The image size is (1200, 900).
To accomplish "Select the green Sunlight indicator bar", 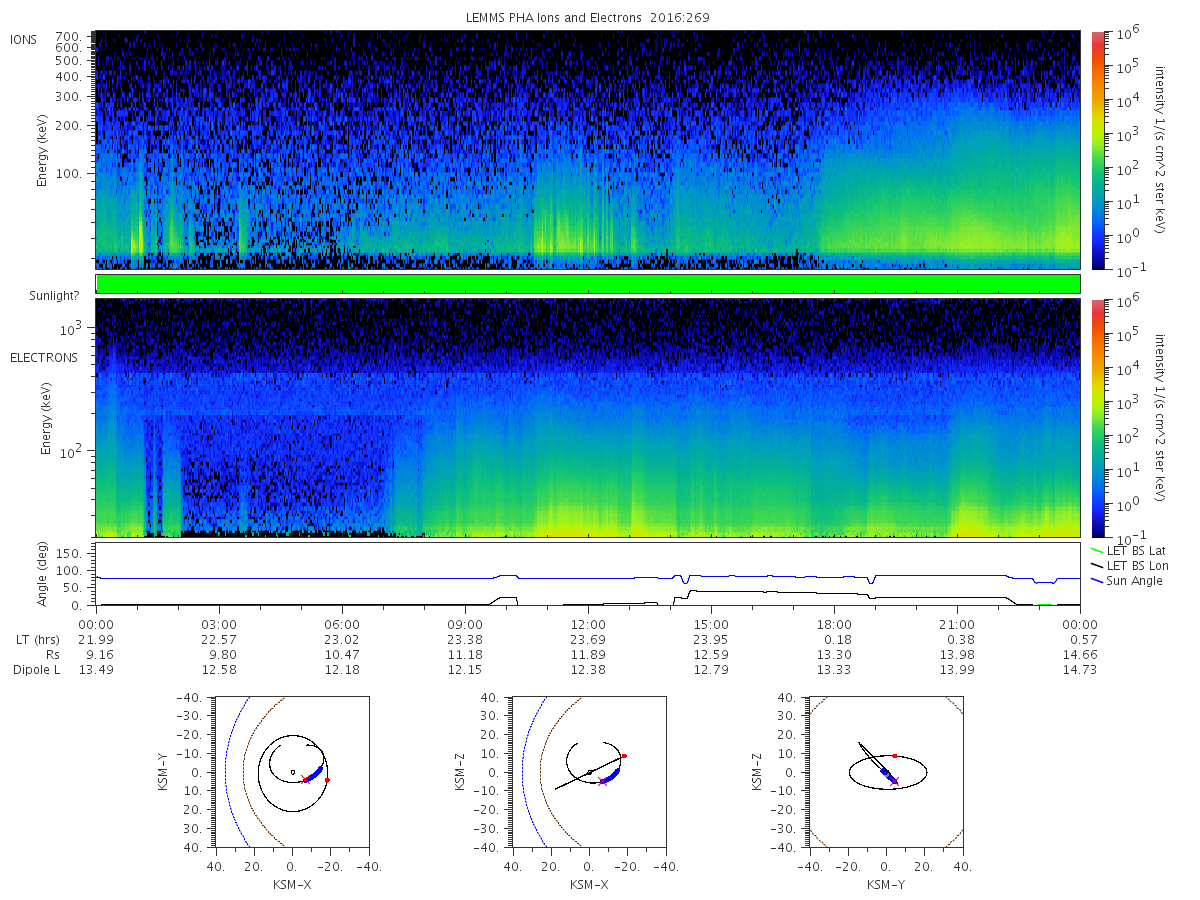I will (588, 284).
